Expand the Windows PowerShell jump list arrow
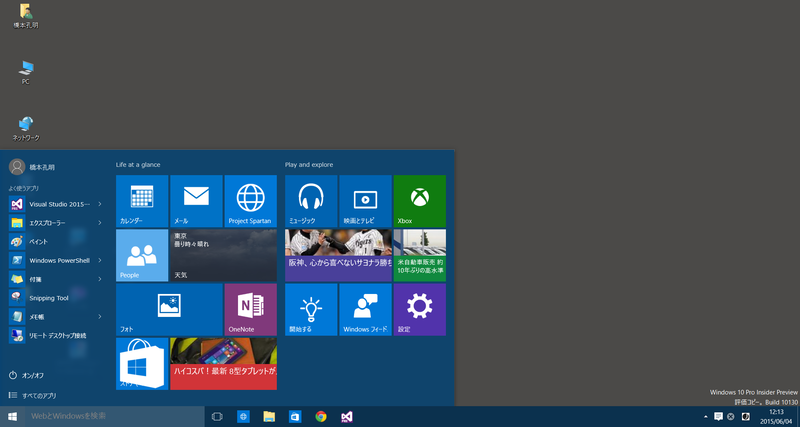 pos(99,261)
